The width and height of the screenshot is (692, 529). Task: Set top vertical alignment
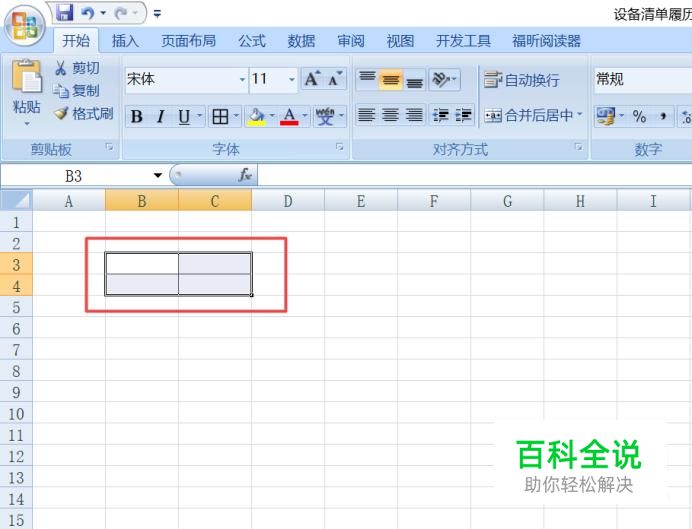coord(367,79)
